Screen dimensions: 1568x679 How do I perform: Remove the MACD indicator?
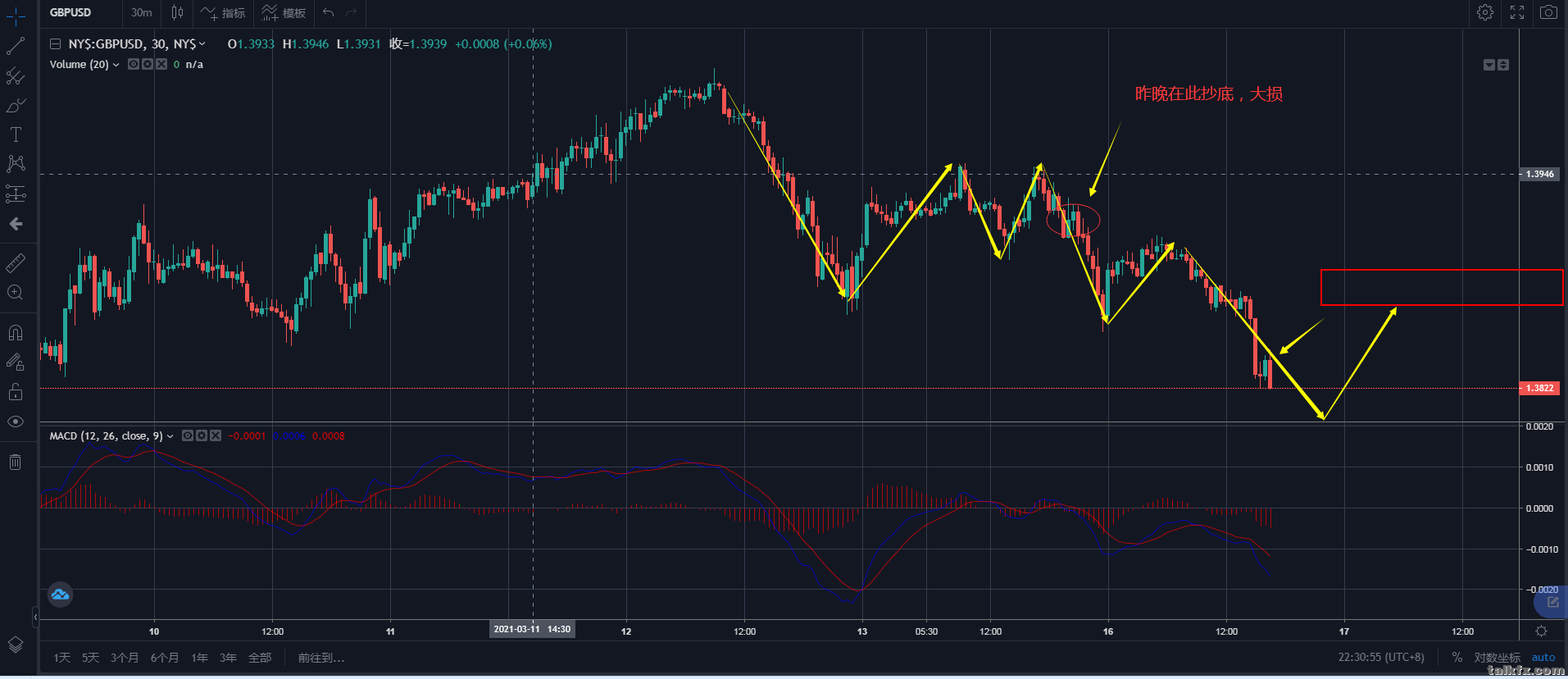point(216,435)
